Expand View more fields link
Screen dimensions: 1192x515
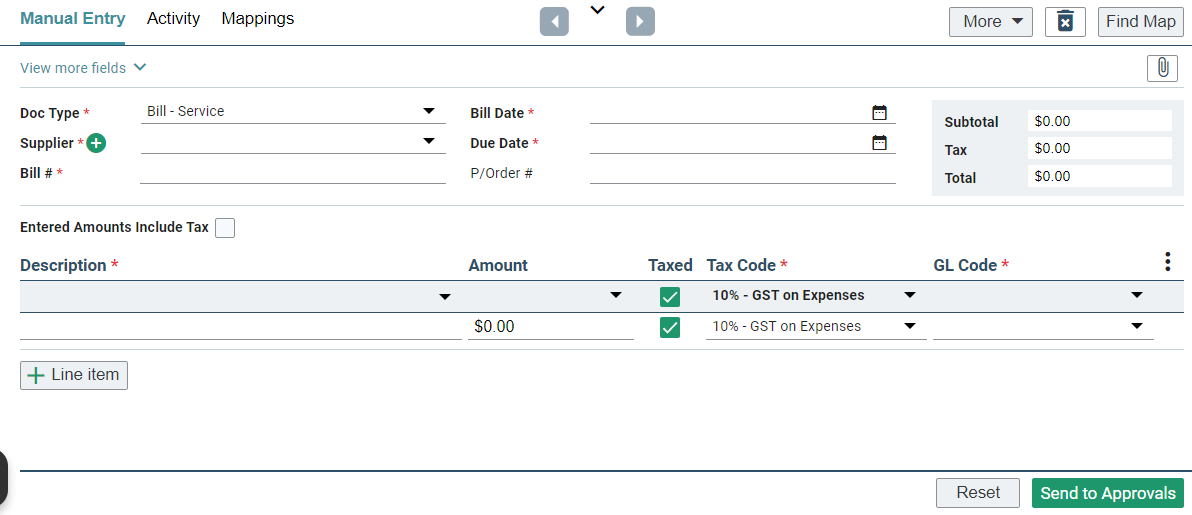tap(83, 68)
